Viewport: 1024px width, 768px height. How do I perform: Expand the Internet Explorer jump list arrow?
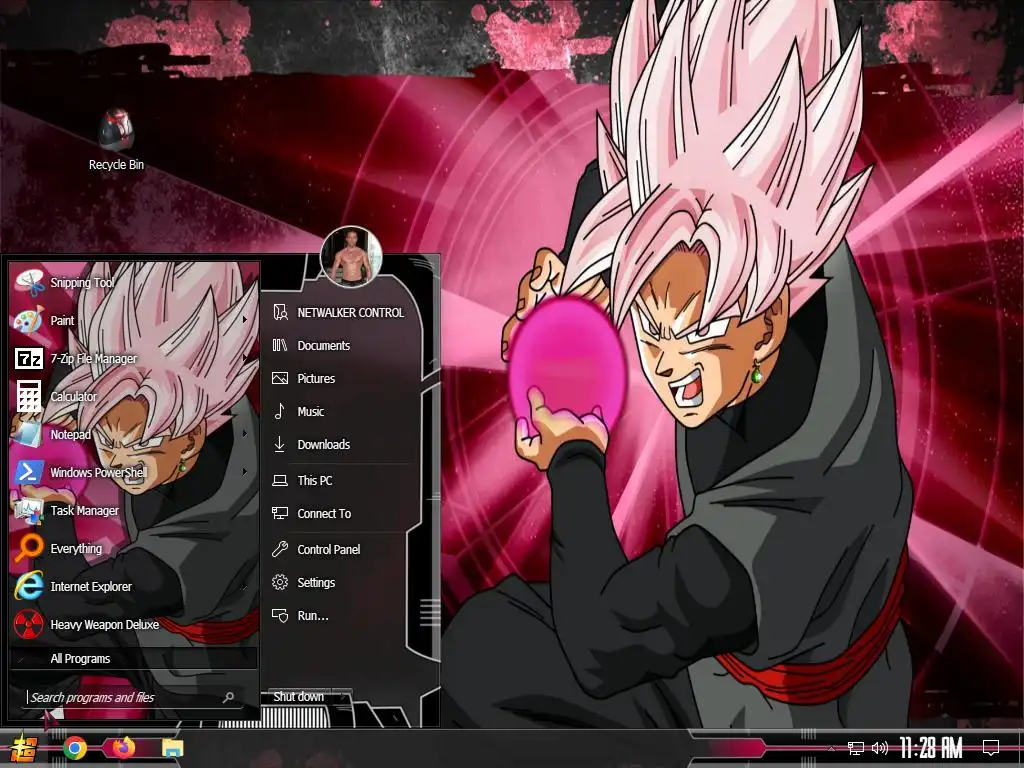pos(245,586)
